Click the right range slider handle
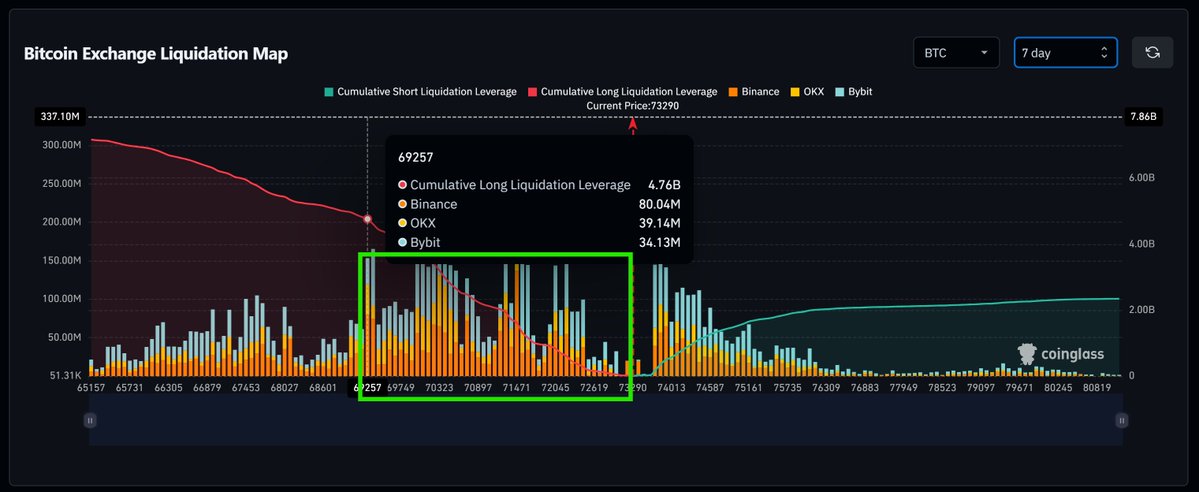The width and height of the screenshot is (1199, 492). click(x=1121, y=422)
